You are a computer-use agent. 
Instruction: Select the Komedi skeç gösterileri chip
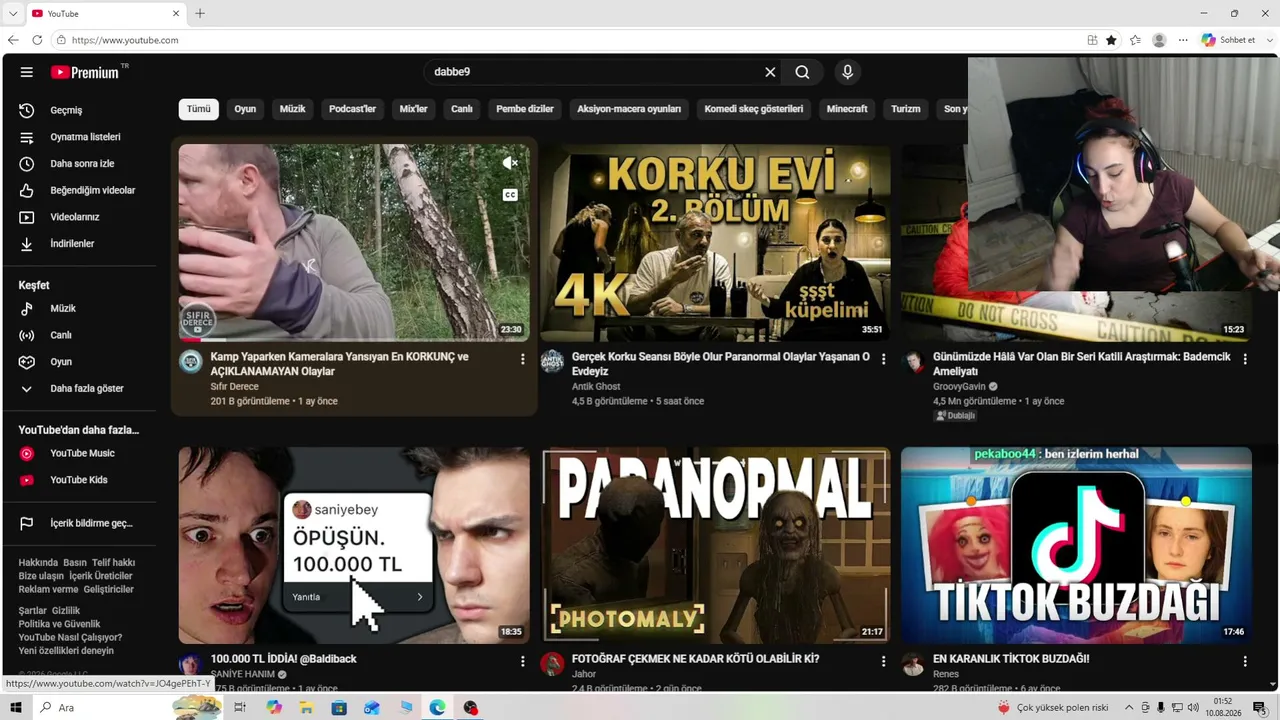[754, 109]
